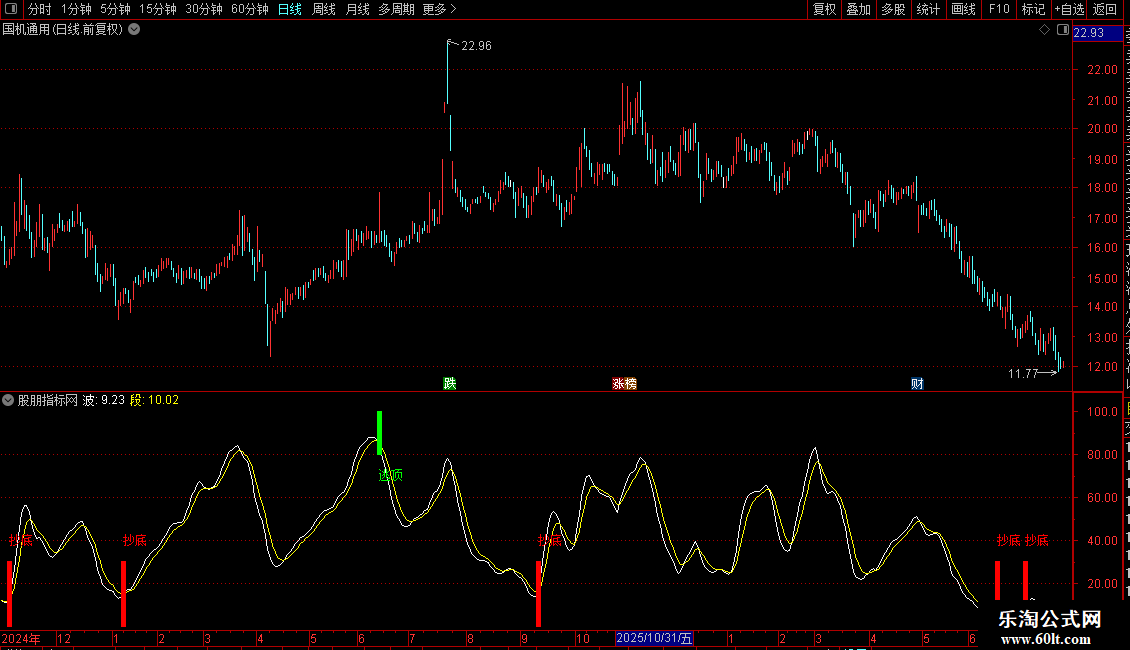Click the 段: 10.02 indicator value
Viewport: 1130px width, 650px height.
click(154, 400)
